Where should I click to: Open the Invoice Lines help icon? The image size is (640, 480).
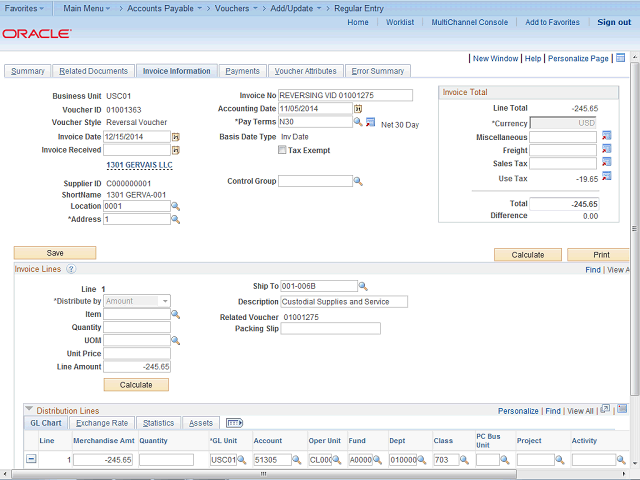coord(71,269)
